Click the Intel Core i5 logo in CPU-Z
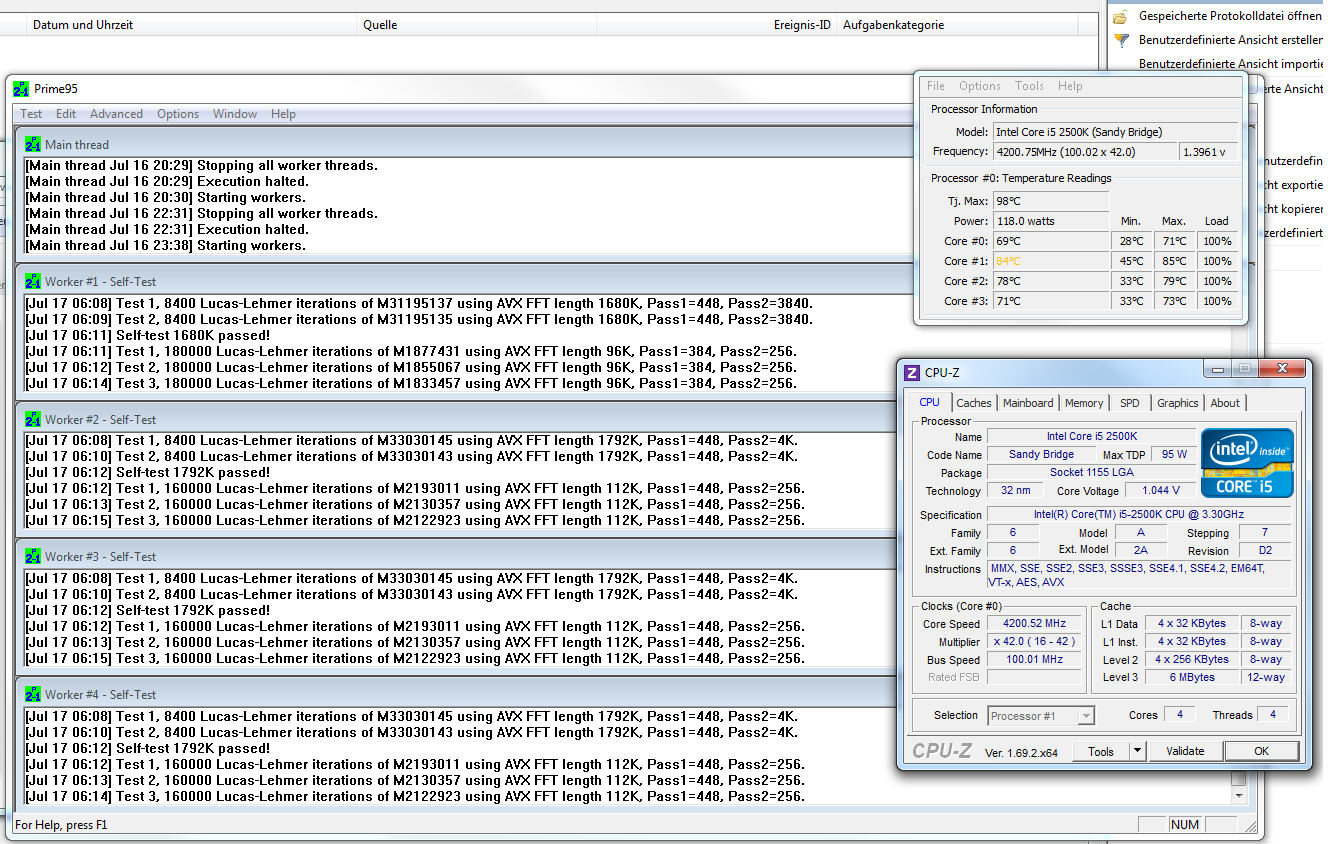The image size is (1328, 844). [1247, 463]
